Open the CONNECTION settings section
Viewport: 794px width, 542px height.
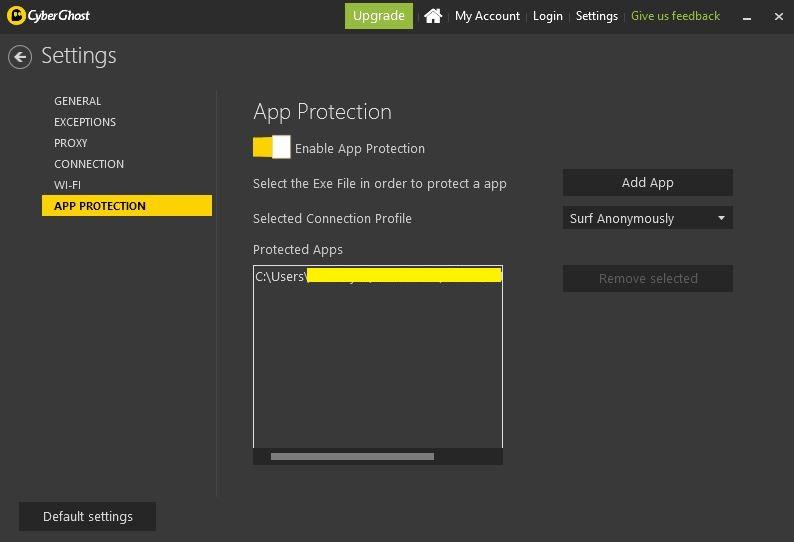pos(89,164)
